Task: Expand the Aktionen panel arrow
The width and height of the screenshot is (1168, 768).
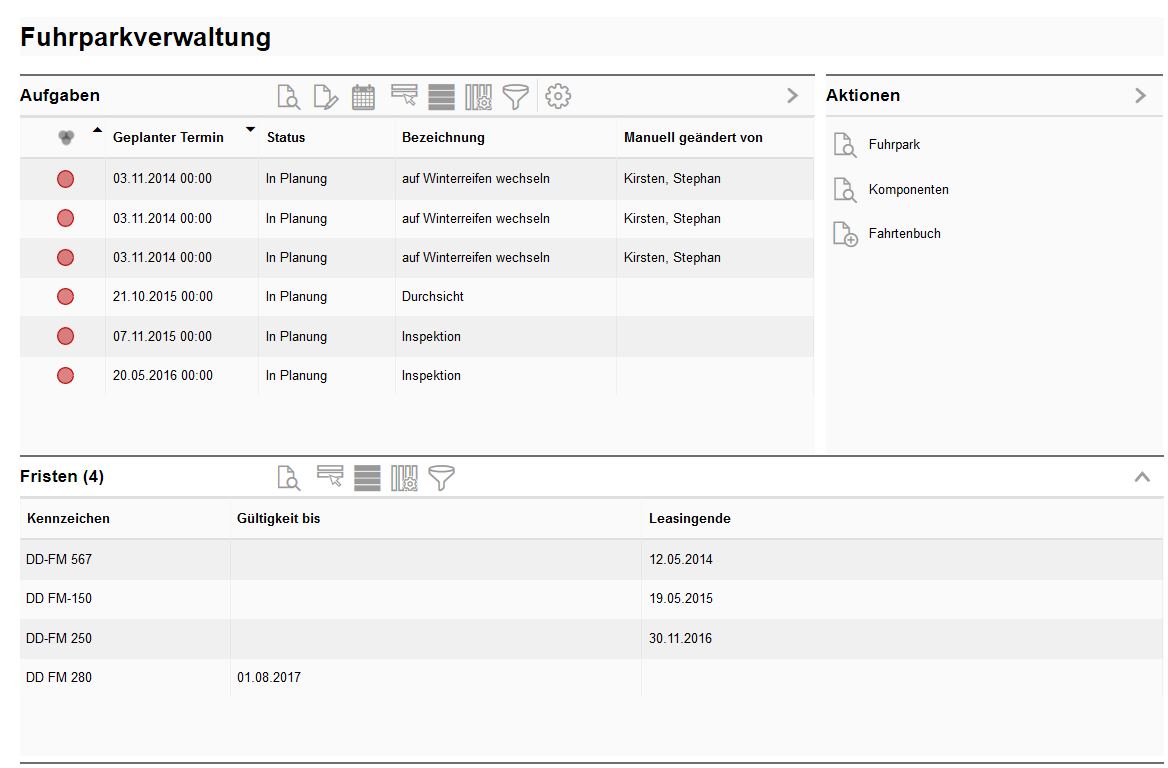Action: point(1141,96)
